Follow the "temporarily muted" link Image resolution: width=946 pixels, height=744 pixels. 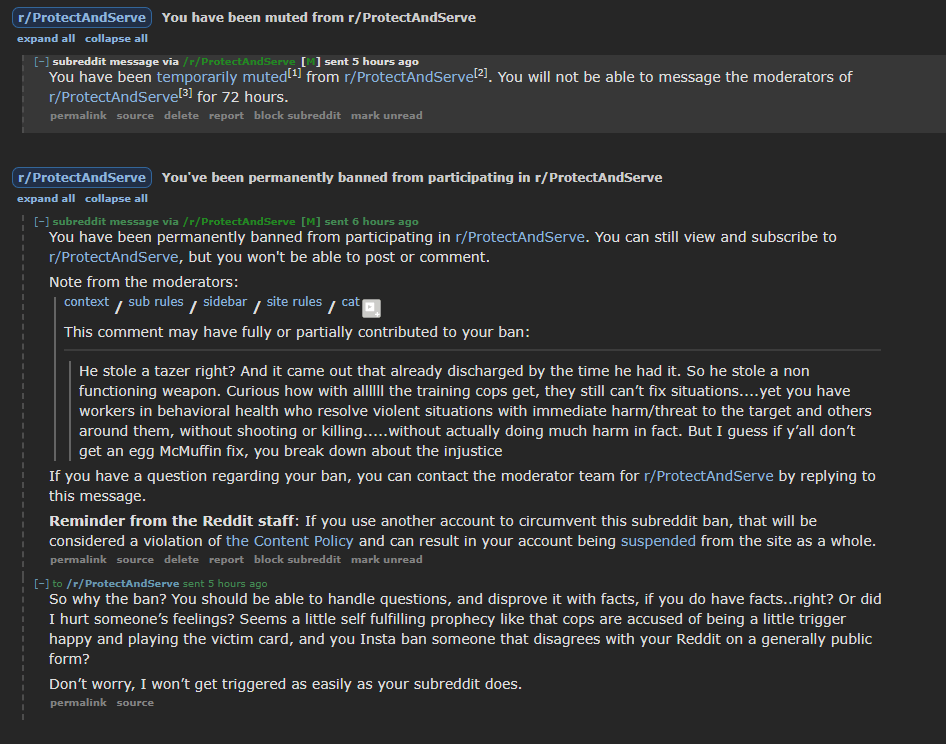219,76
